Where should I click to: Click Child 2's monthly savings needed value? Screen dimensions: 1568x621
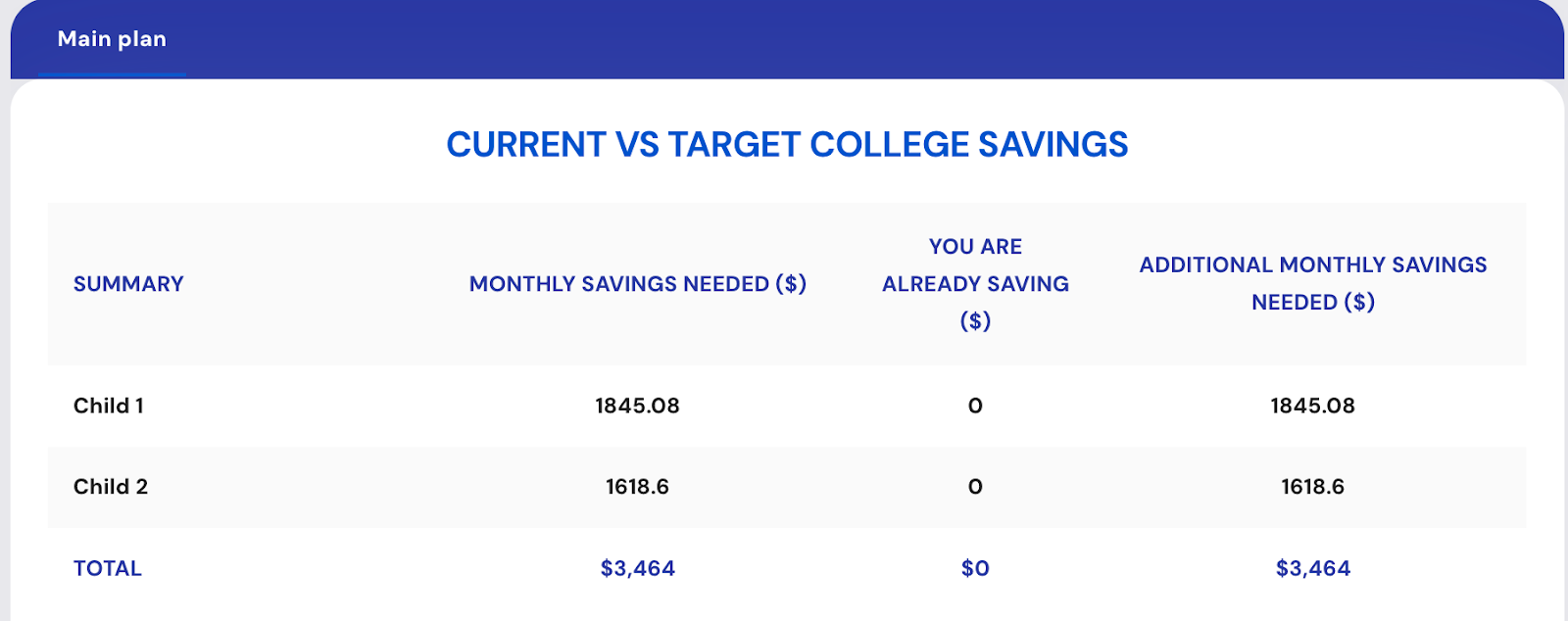click(637, 487)
